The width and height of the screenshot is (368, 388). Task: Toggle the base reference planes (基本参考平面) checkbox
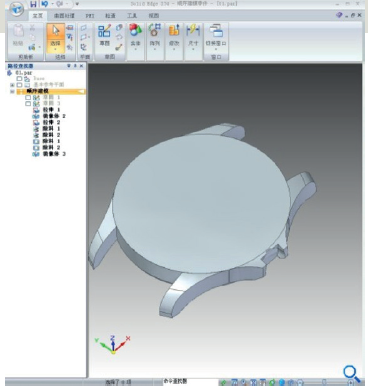(19, 85)
